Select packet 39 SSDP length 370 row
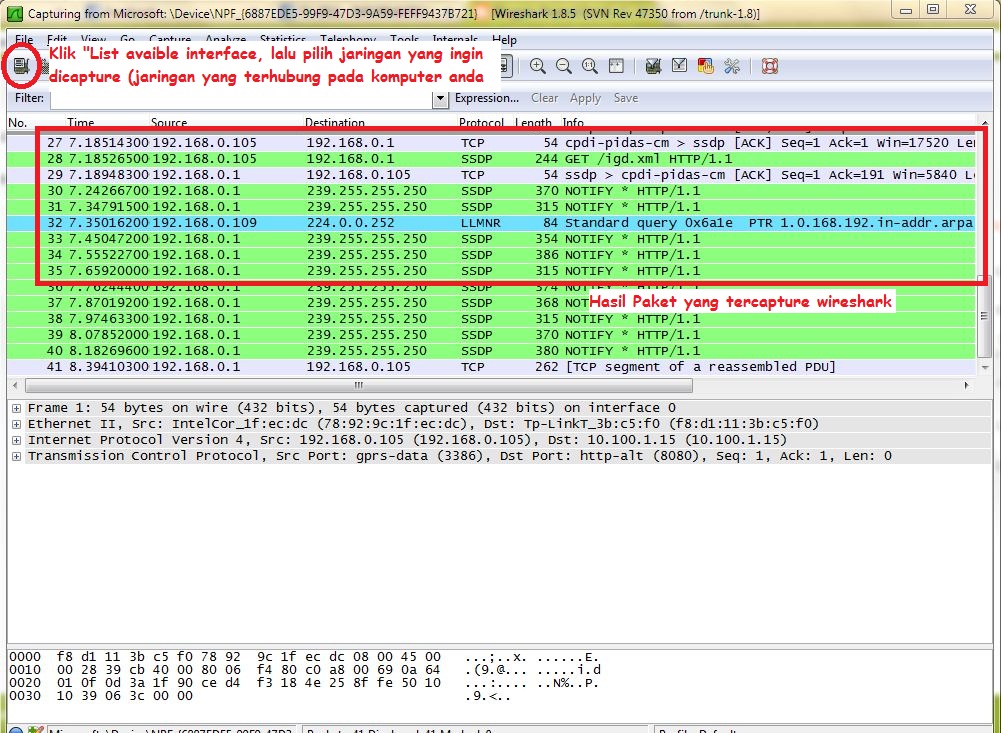 491,335
